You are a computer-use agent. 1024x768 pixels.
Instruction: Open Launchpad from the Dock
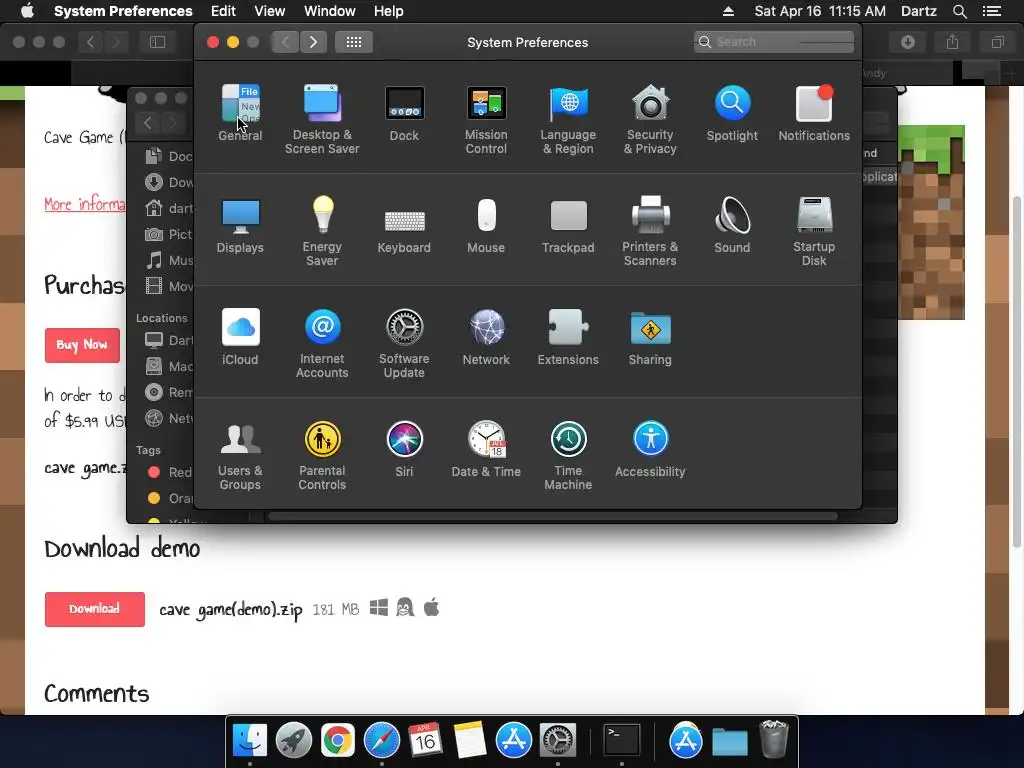click(x=294, y=740)
